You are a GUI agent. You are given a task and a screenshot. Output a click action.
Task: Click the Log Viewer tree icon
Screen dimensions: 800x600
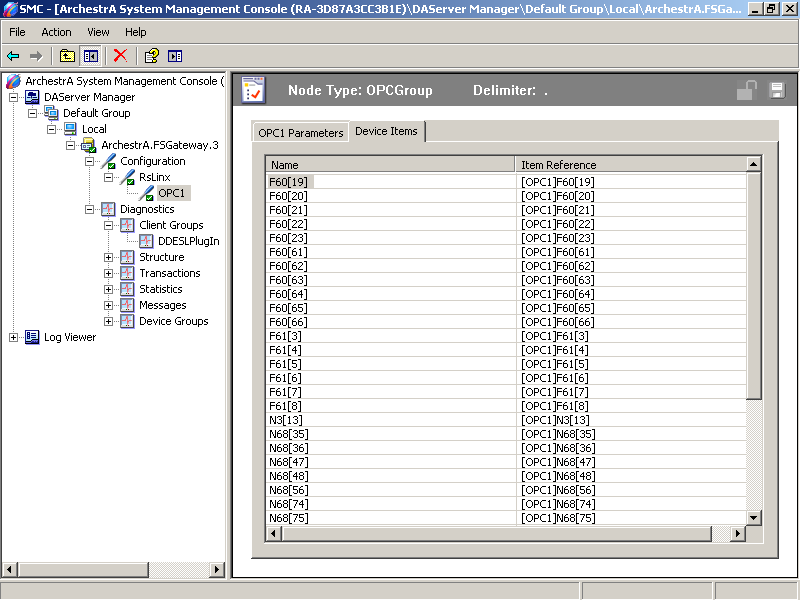tap(32, 337)
